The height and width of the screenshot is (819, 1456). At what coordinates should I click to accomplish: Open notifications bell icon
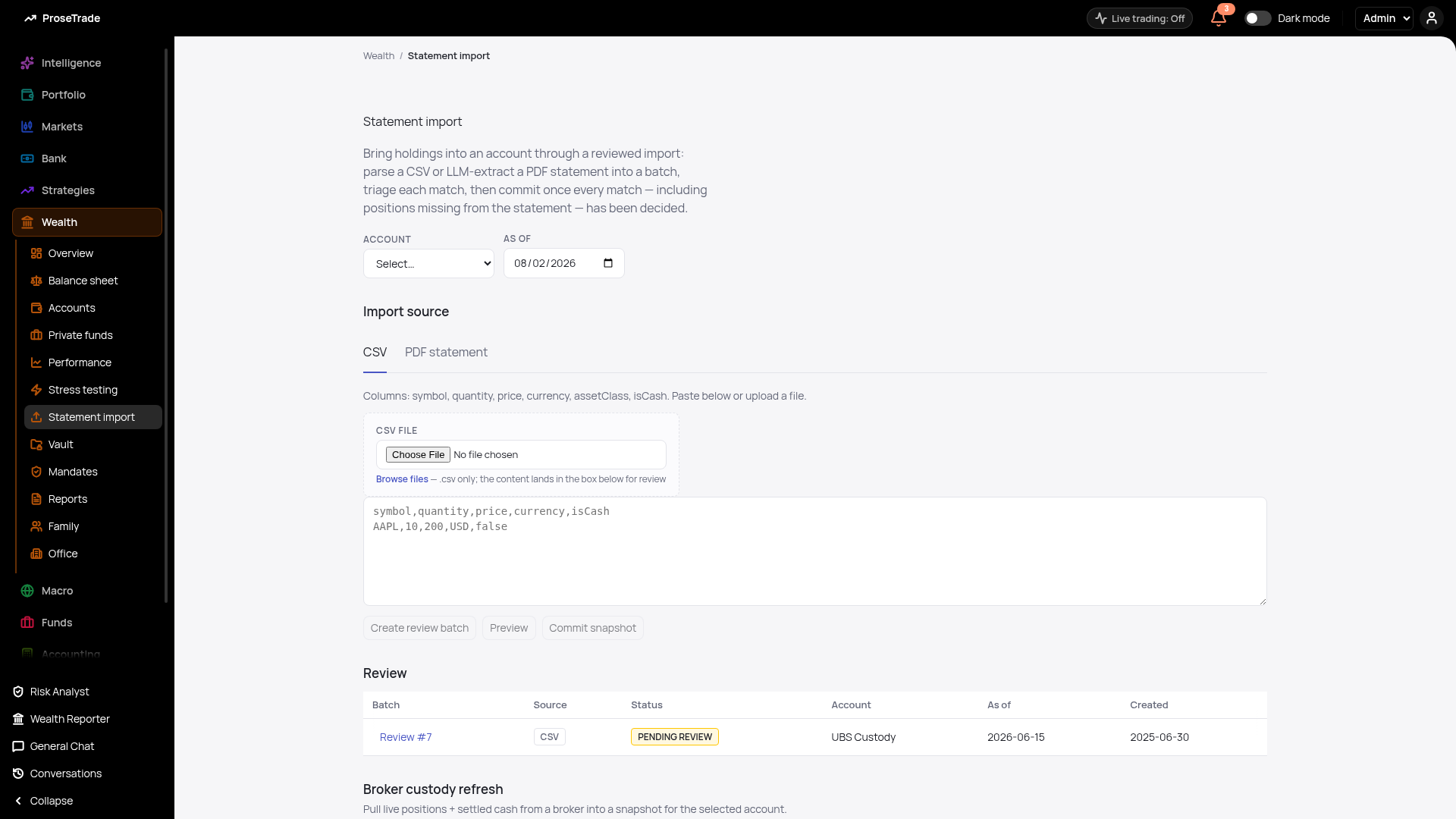pos(1219,18)
